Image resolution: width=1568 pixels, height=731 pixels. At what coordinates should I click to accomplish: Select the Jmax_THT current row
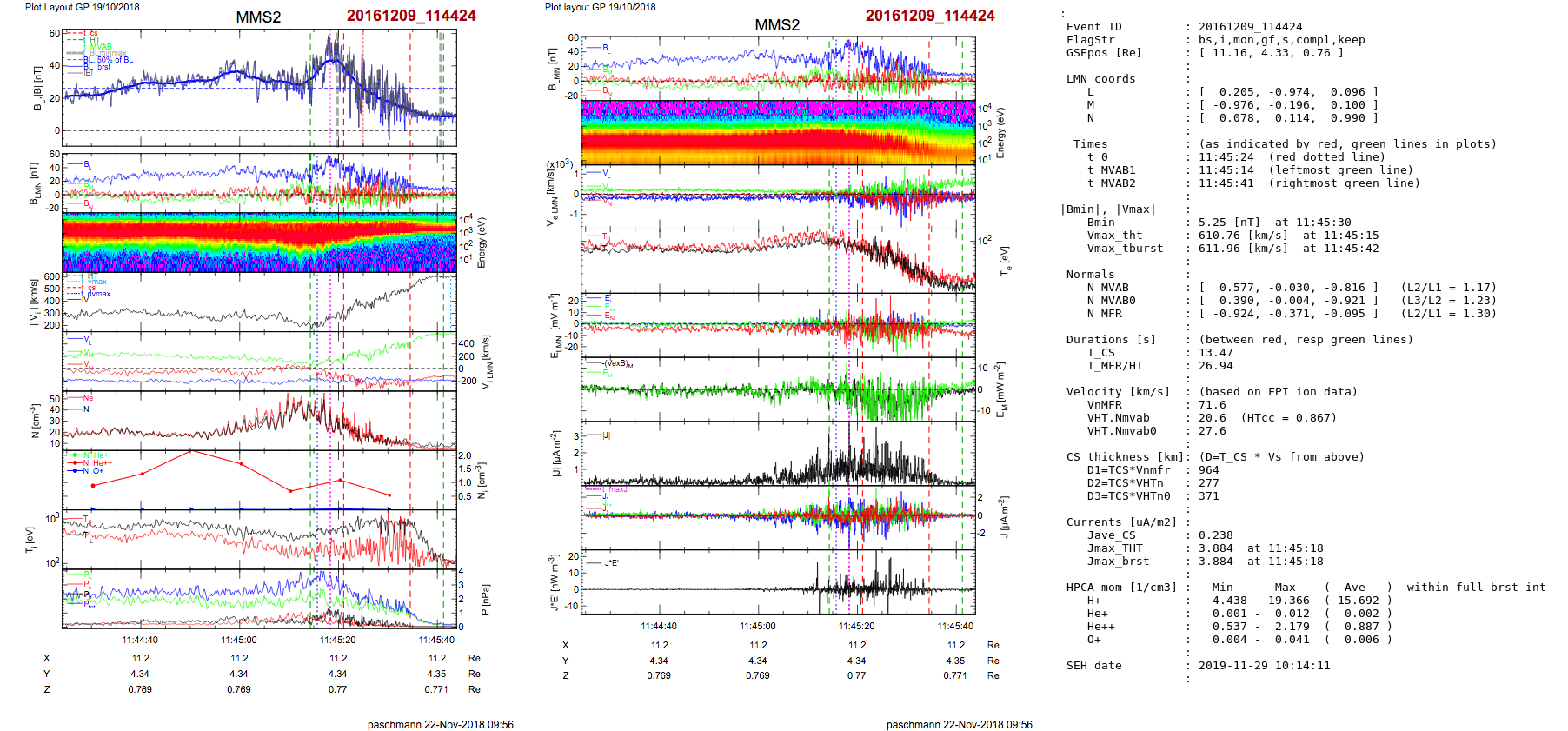tap(1114, 548)
